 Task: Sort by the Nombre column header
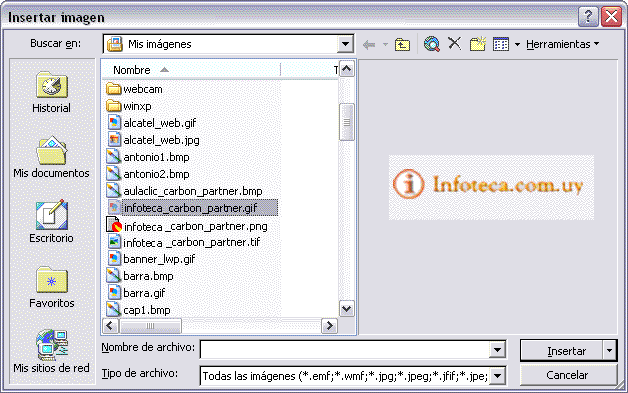191,70
